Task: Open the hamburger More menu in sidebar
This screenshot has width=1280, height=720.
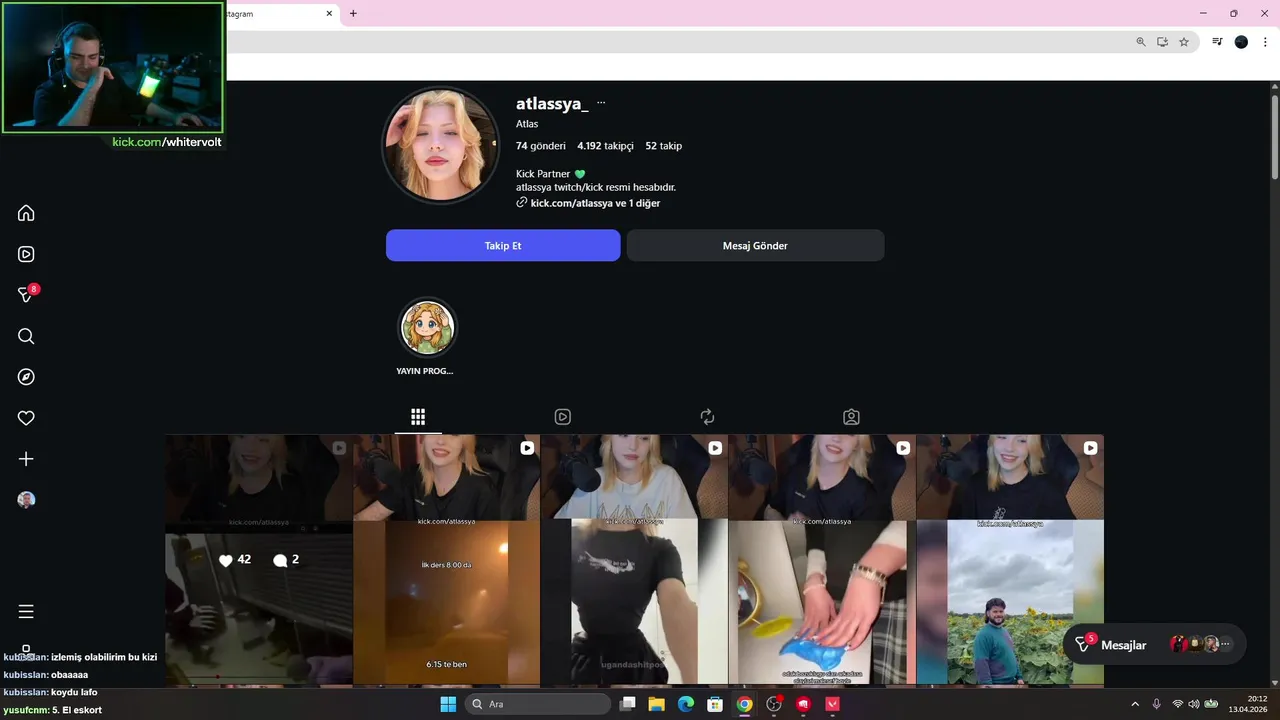Action: tap(26, 611)
